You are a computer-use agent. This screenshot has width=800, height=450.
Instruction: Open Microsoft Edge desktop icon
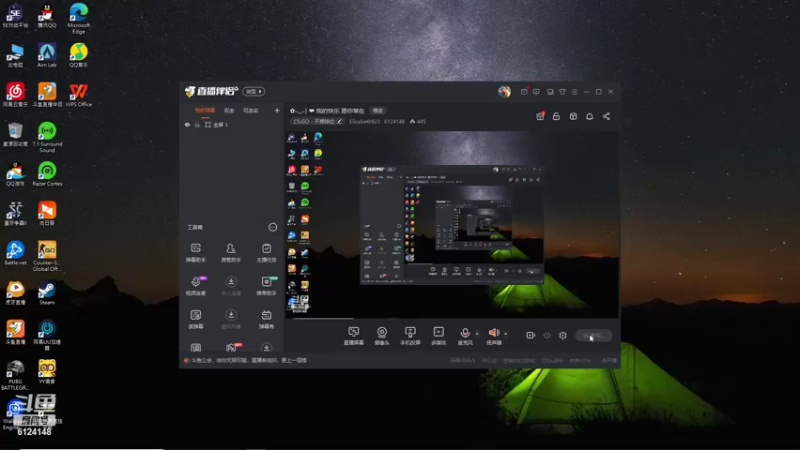coord(79,18)
